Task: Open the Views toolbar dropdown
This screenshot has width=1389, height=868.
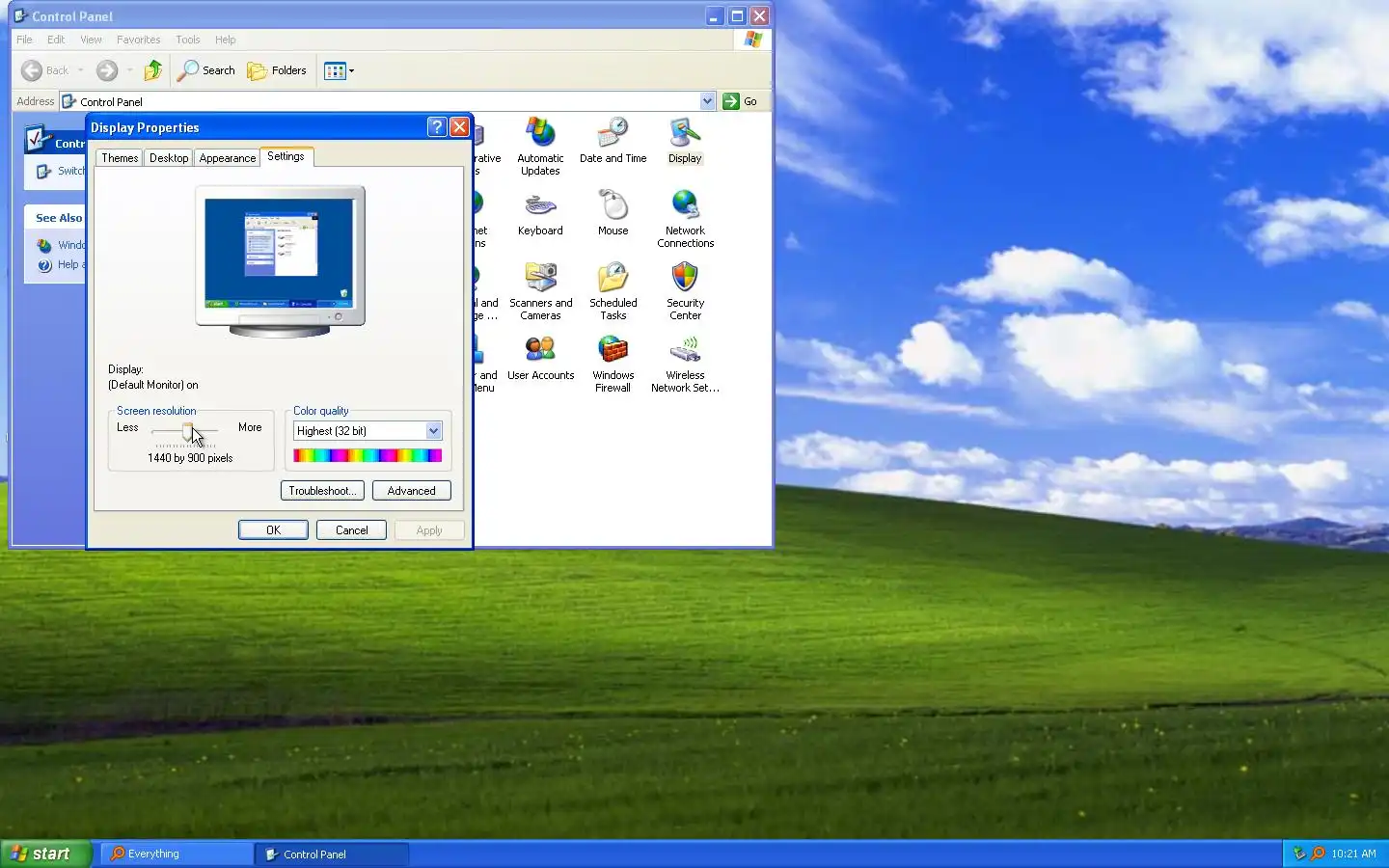Action: pos(339,70)
